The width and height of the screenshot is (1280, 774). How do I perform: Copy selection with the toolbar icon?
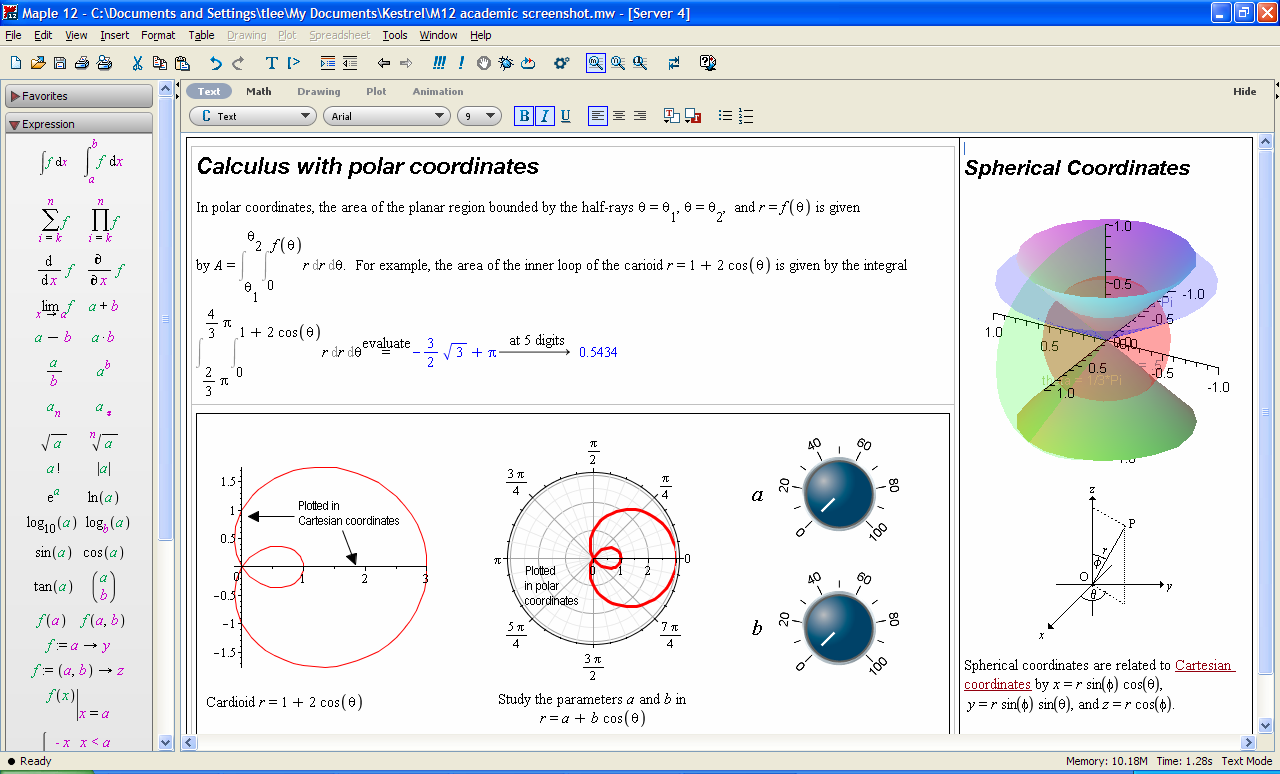click(159, 63)
